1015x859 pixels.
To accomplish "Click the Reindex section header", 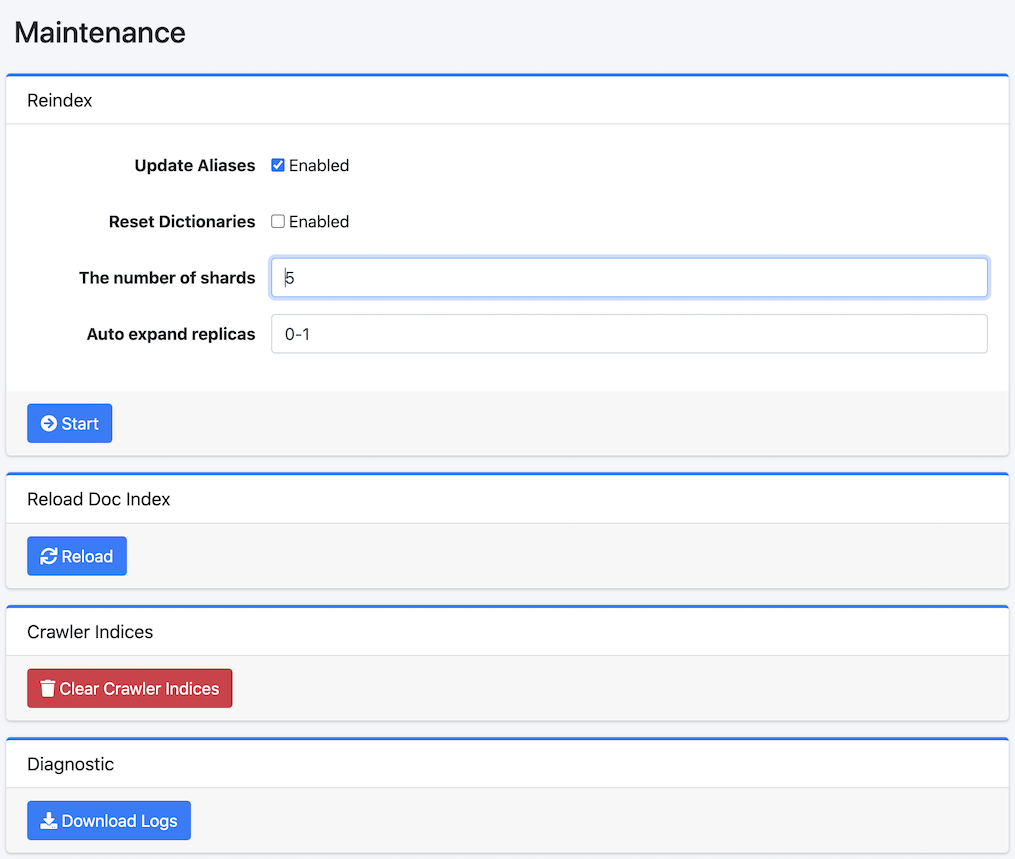I will 60,100.
